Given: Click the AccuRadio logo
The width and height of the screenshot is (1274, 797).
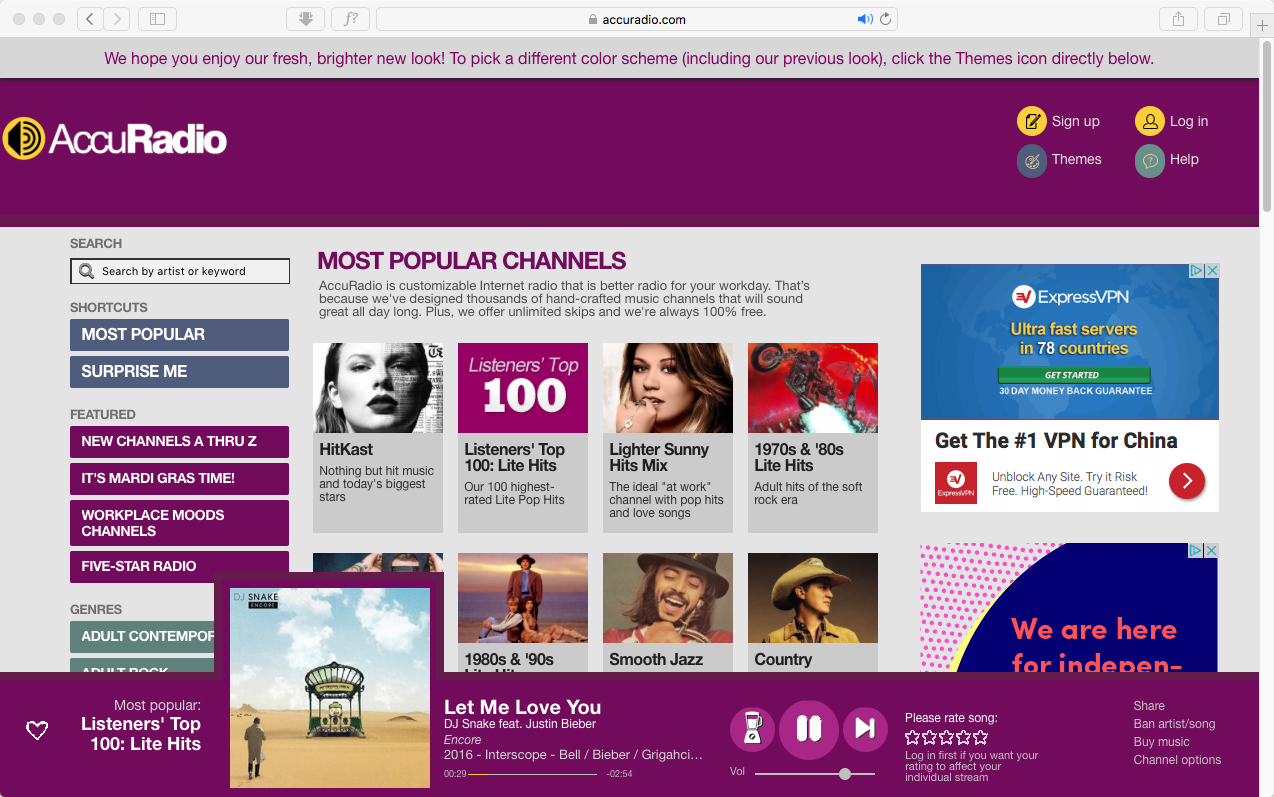Looking at the screenshot, I should (x=115, y=139).
